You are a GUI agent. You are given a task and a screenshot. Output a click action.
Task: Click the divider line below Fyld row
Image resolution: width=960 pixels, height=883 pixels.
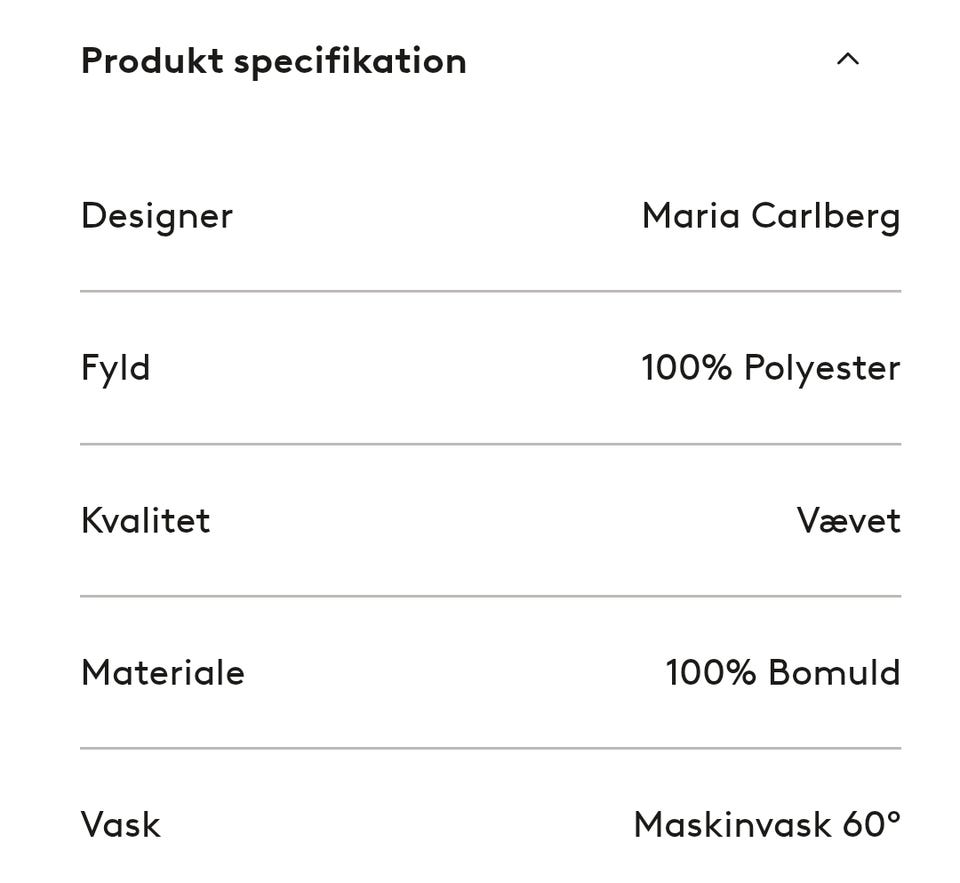[x=490, y=443]
